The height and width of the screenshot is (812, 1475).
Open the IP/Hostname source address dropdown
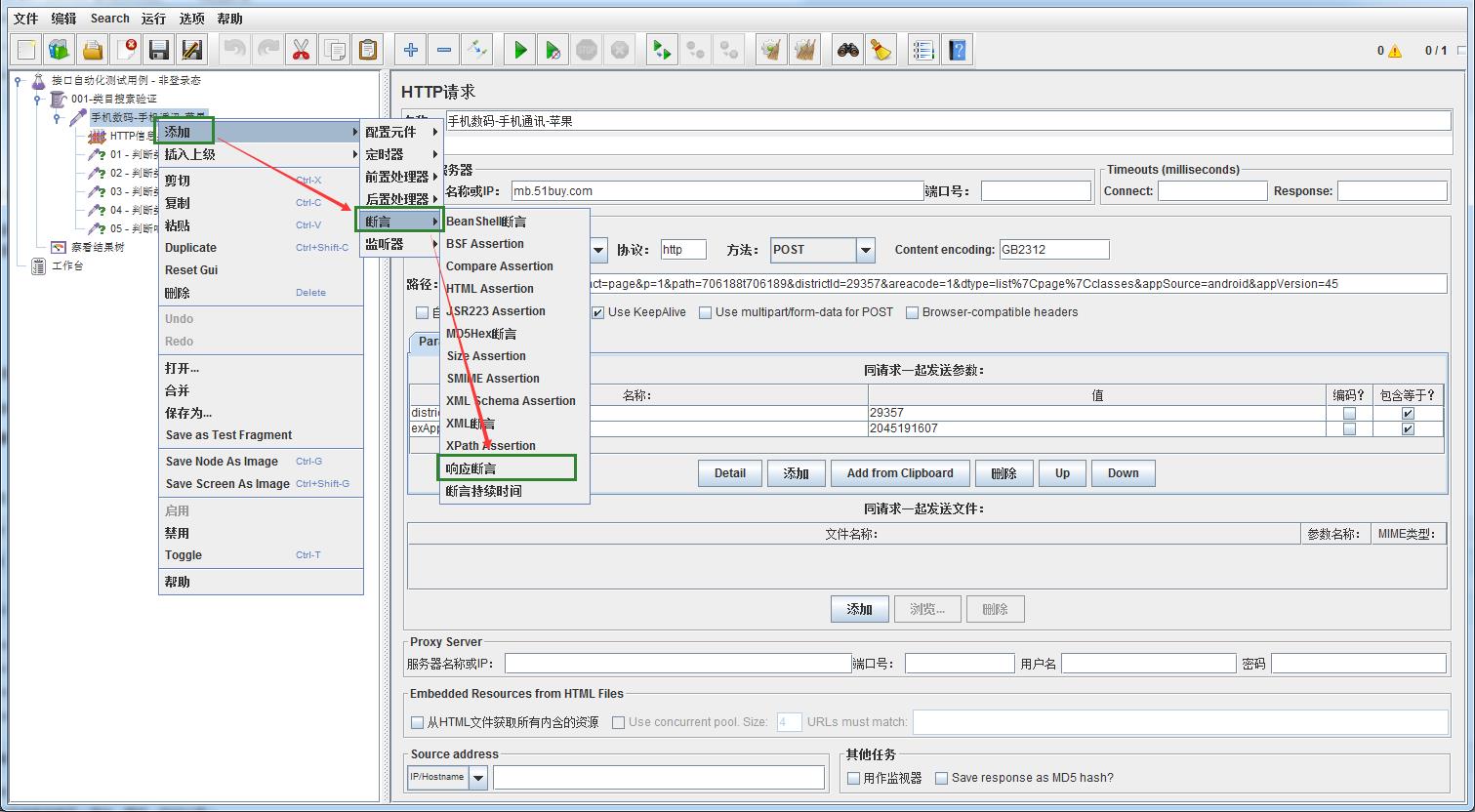[477, 778]
